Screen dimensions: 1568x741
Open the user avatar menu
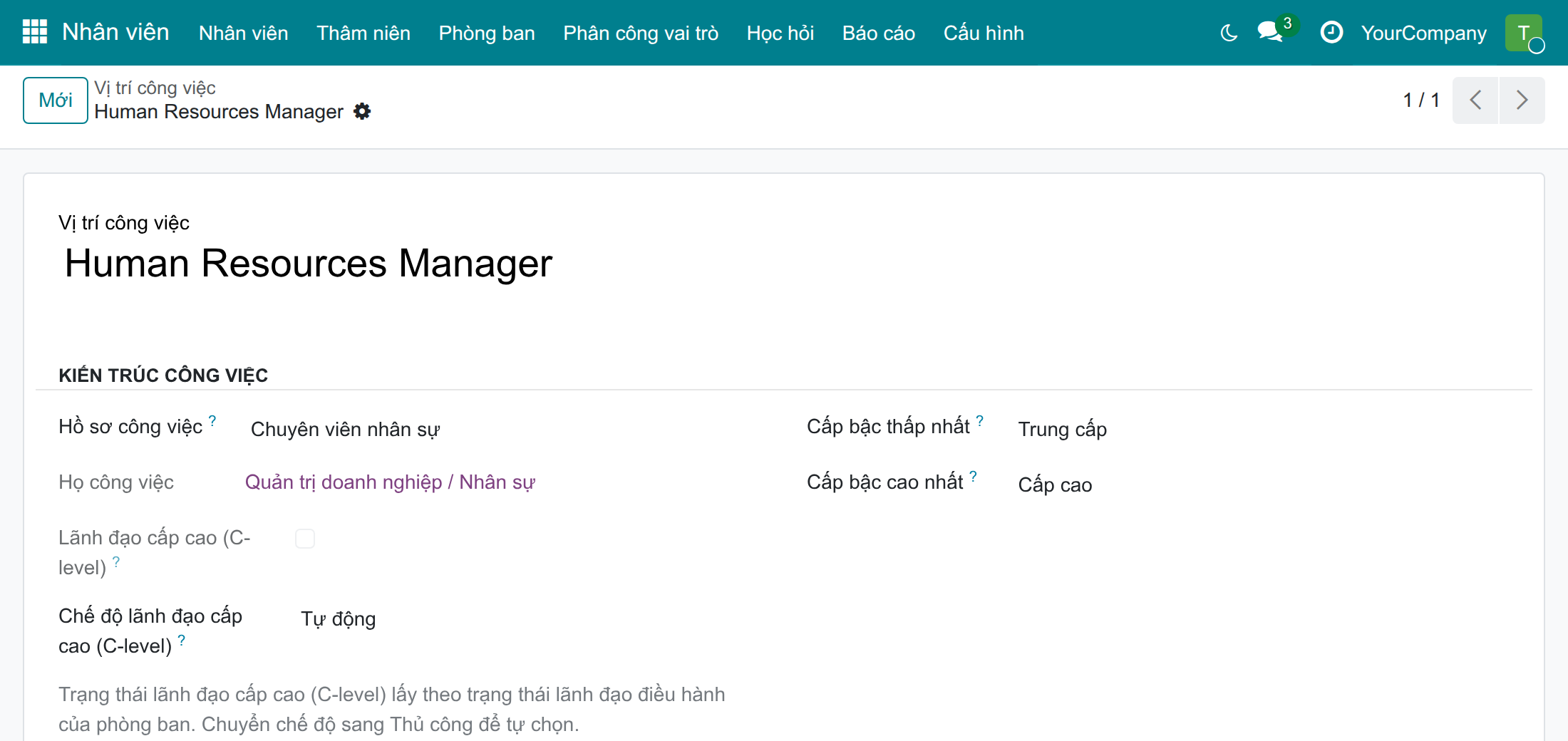[x=1524, y=33]
